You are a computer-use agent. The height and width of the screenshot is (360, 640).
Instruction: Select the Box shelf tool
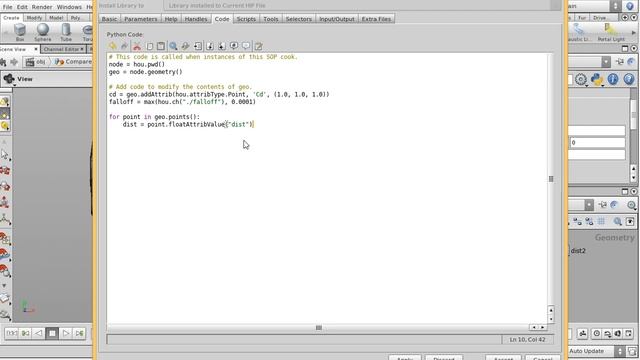pyautogui.click(x=20, y=32)
